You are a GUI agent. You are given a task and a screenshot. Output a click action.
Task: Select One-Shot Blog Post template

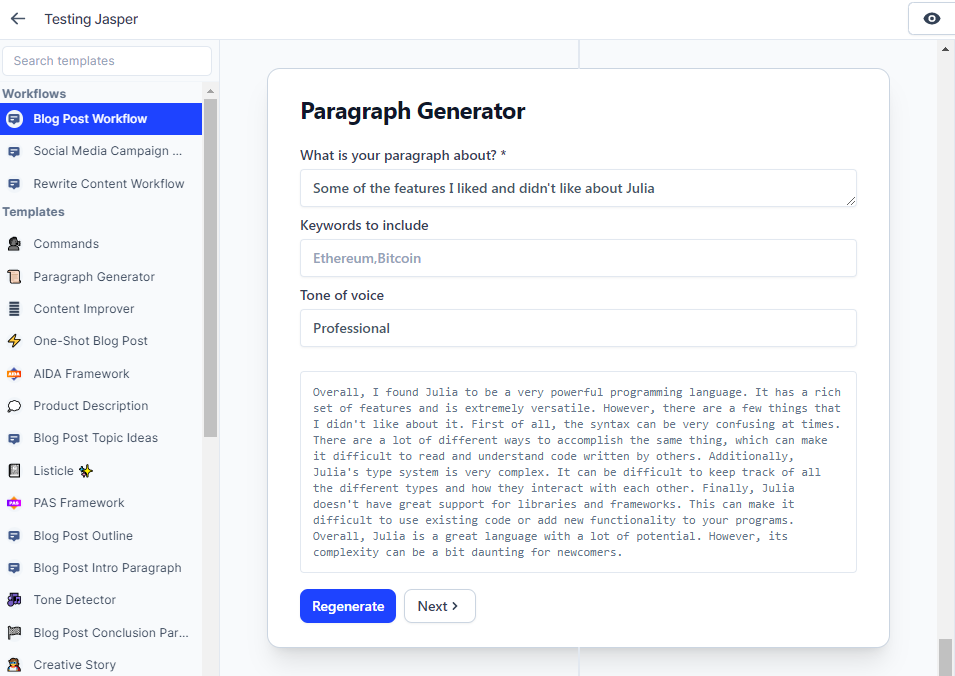(101, 341)
